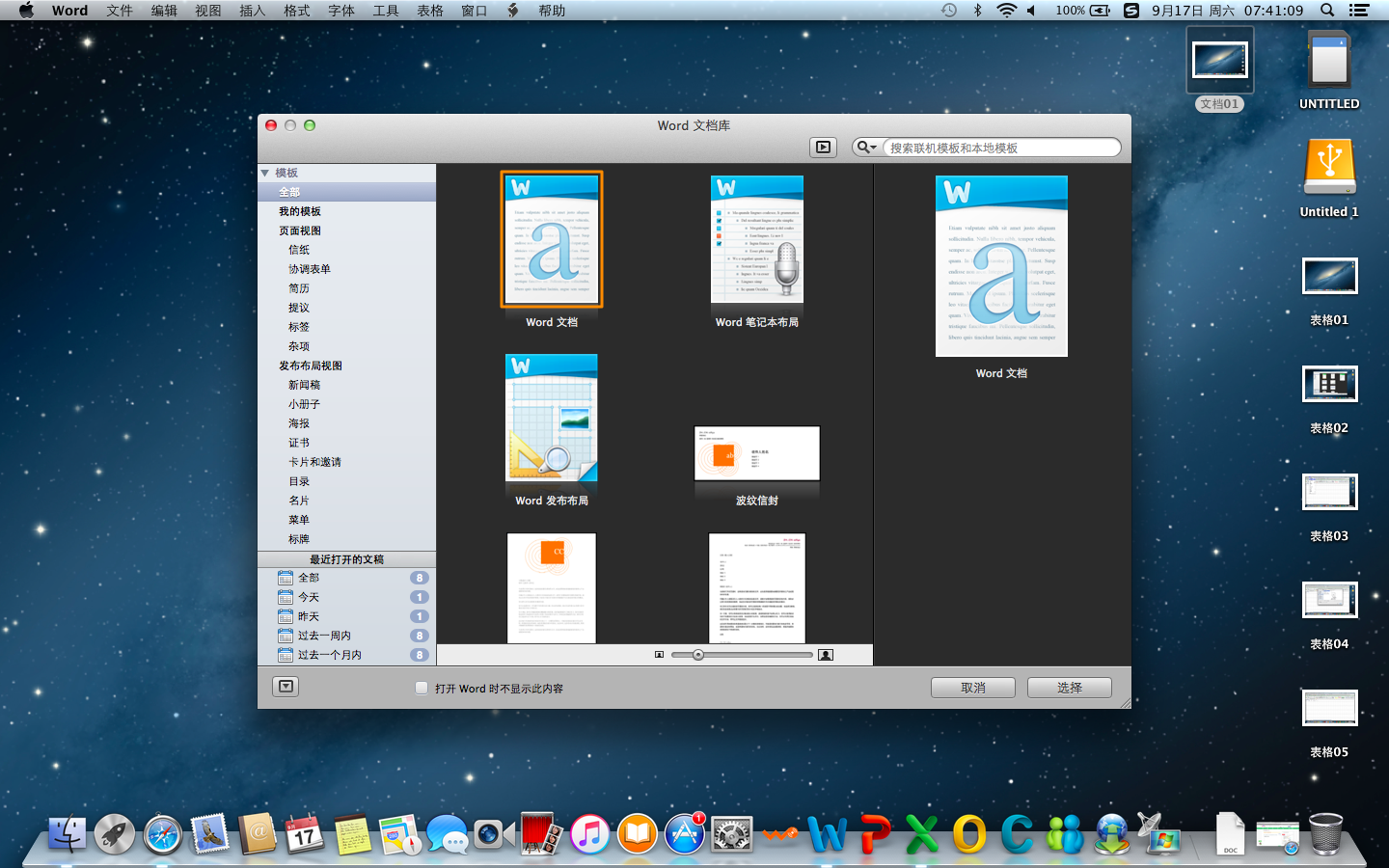Open the 编辑 menu
This screenshot has width=1389, height=868.
click(164, 11)
